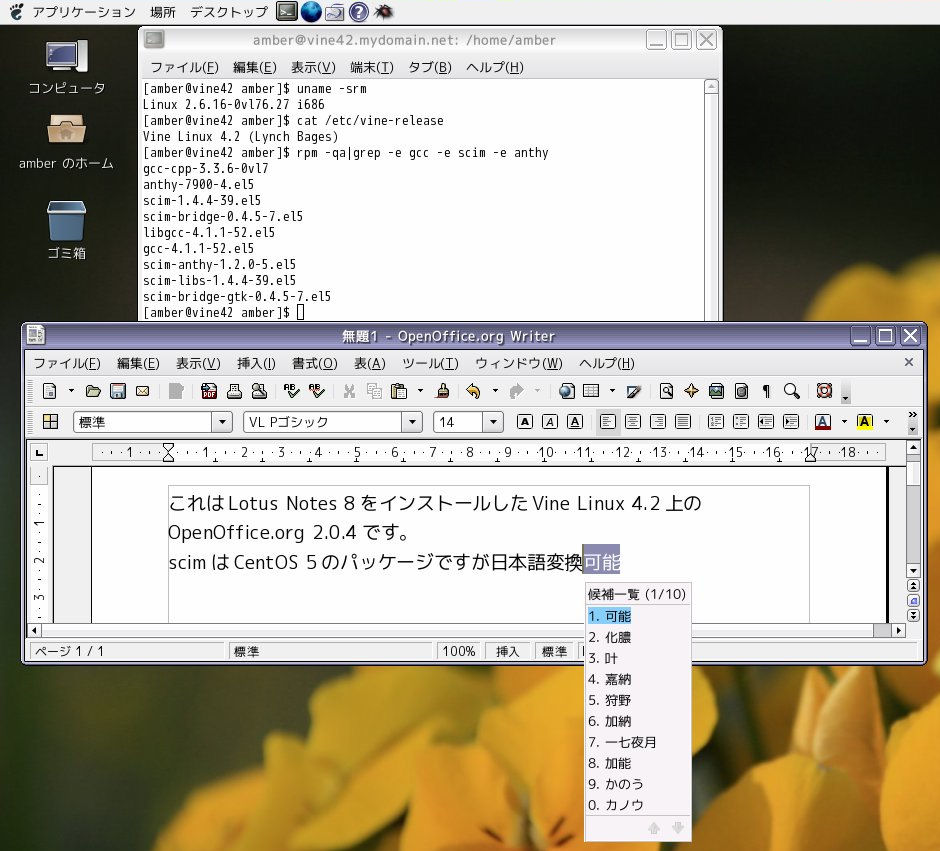Run the spelling and grammar check
Viewport: 940px width, 851px height.
point(291,391)
